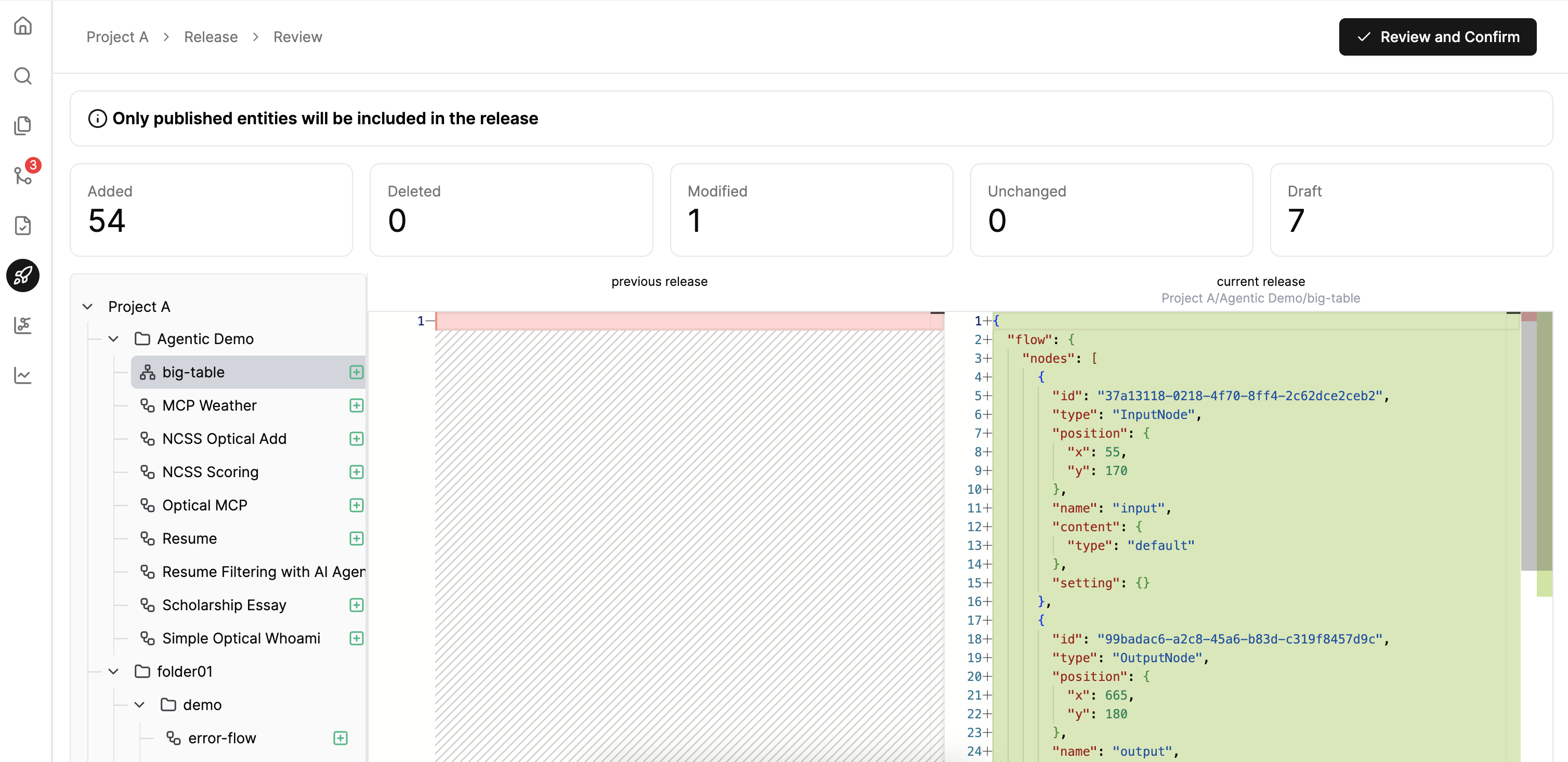1568x762 pixels.
Task: Collapse the demo subfolder
Action: (139, 705)
